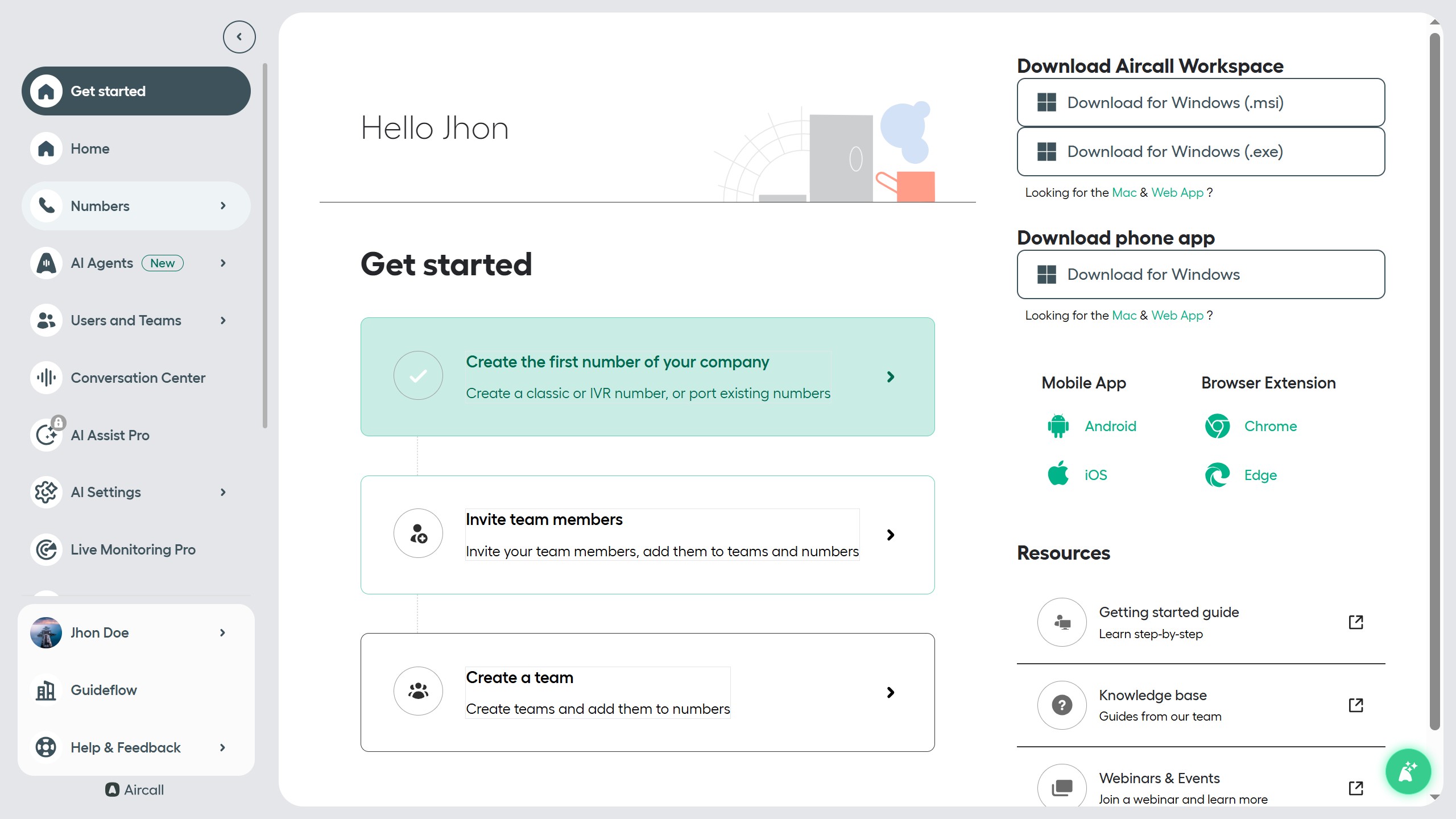Click the Help & Feedback lifebuoy icon
Screen dimensions: 1456x819
pyautogui.click(x=46, y=747)
